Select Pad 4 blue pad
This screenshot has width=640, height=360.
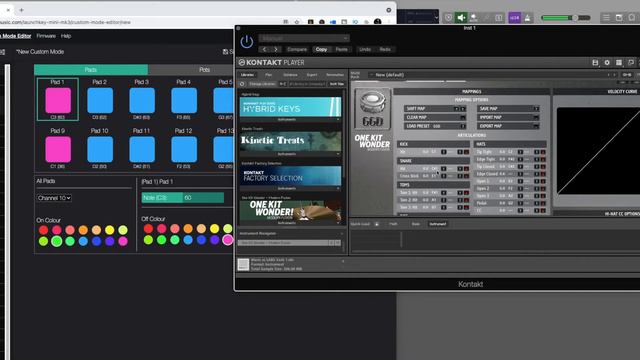[x=184, y=100]
